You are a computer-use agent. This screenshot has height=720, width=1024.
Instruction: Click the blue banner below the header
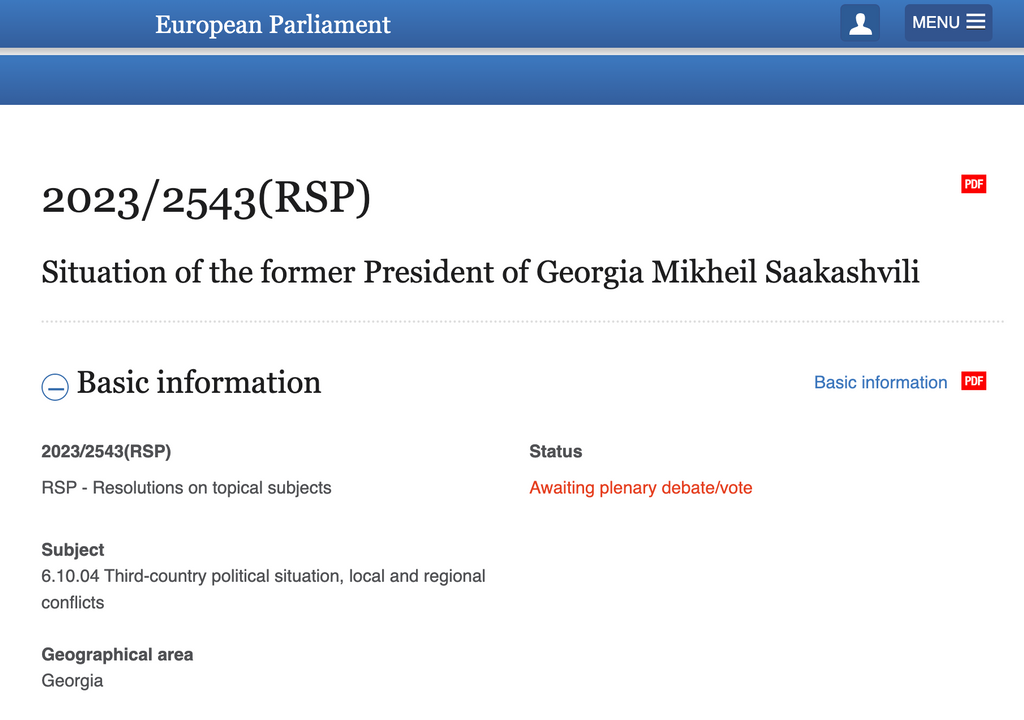click(x=512, y=80)
